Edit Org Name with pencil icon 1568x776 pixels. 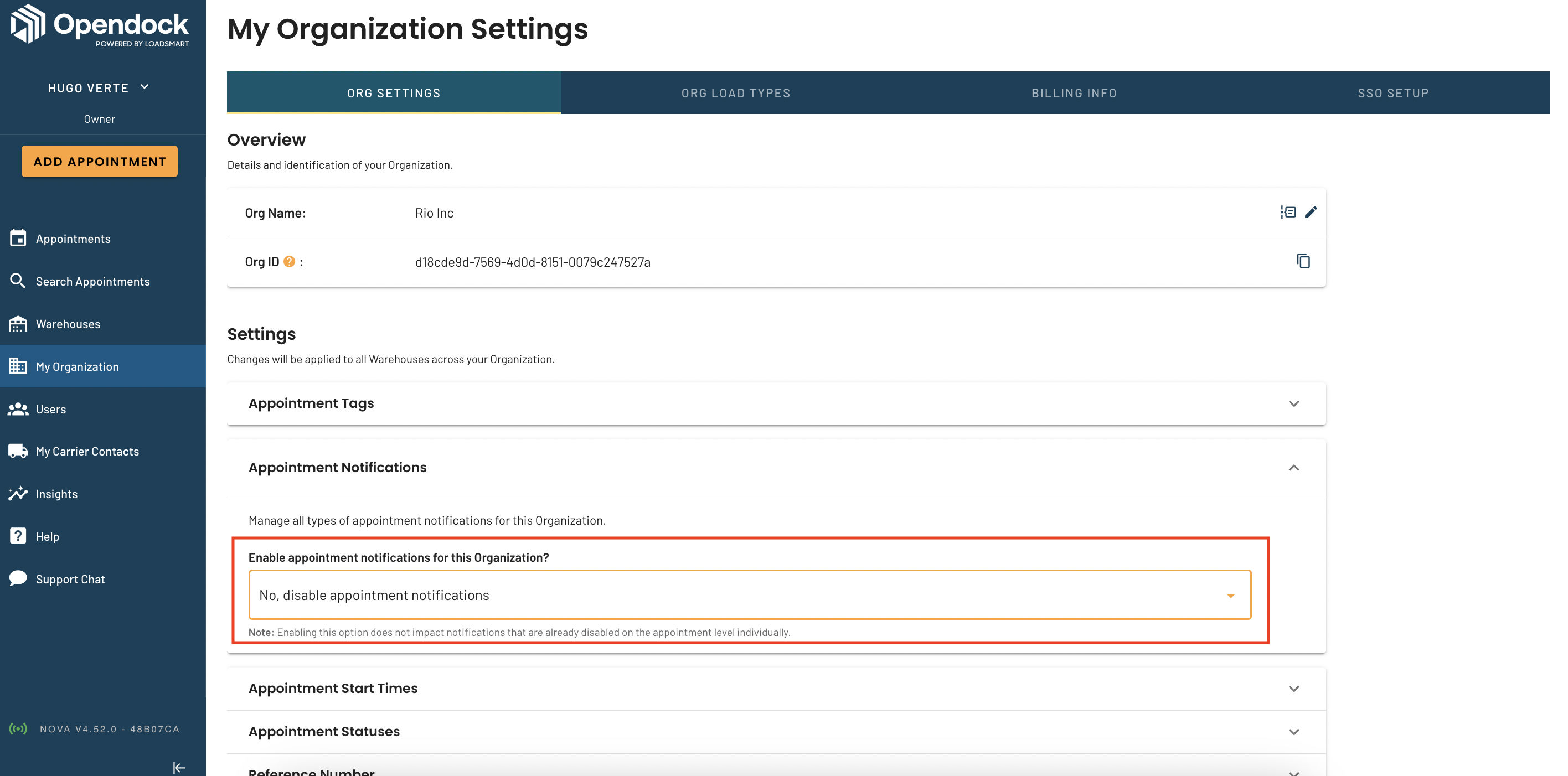pos(1311,212)
